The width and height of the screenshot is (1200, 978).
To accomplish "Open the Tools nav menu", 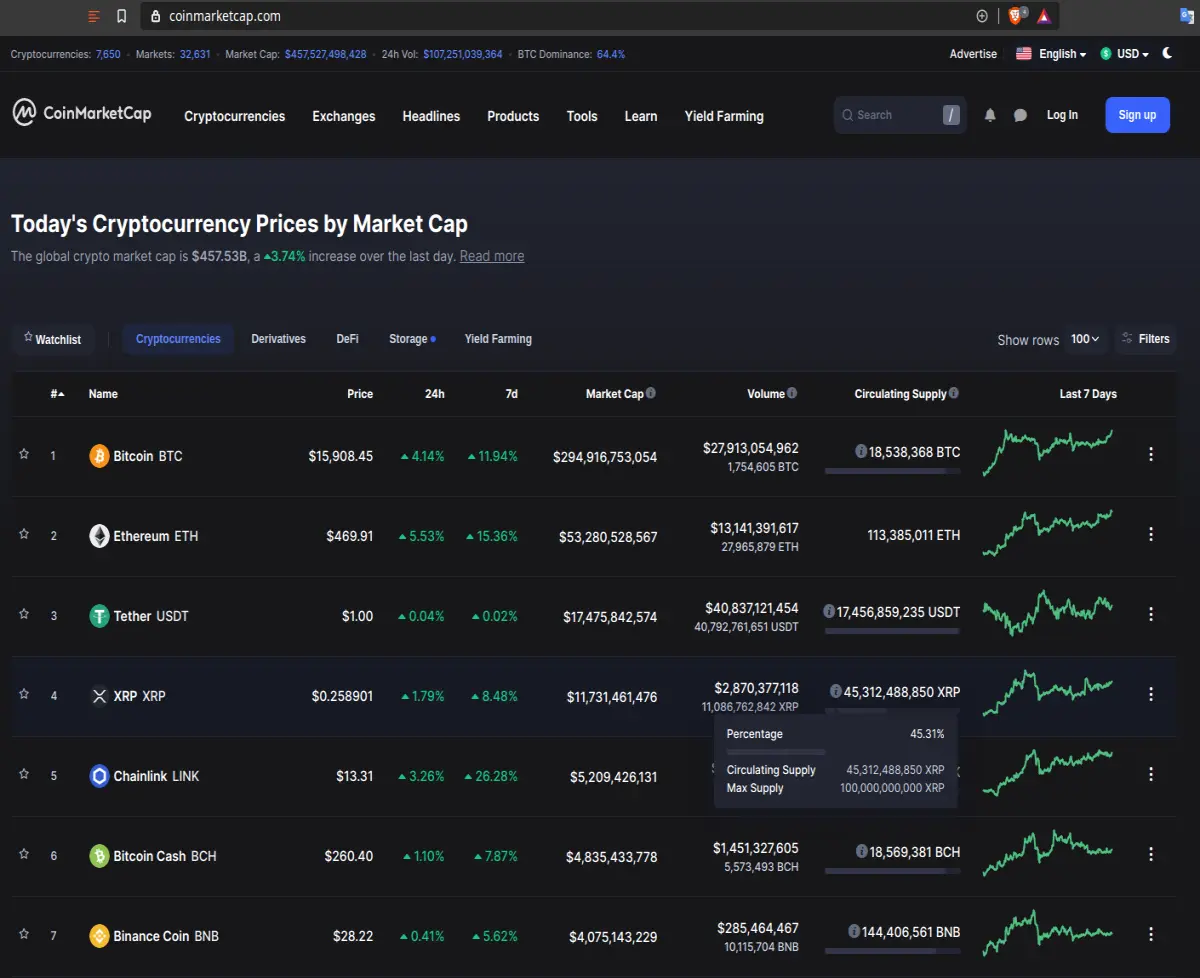I will pos(582,116).
